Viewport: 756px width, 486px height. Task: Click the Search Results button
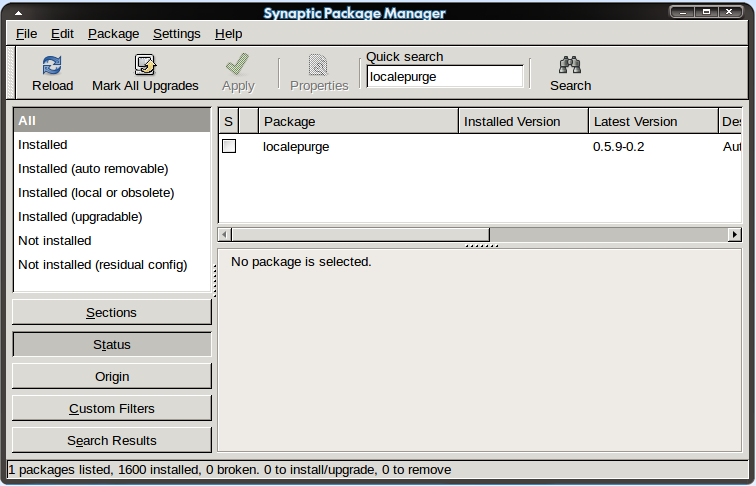click(112, 440)
